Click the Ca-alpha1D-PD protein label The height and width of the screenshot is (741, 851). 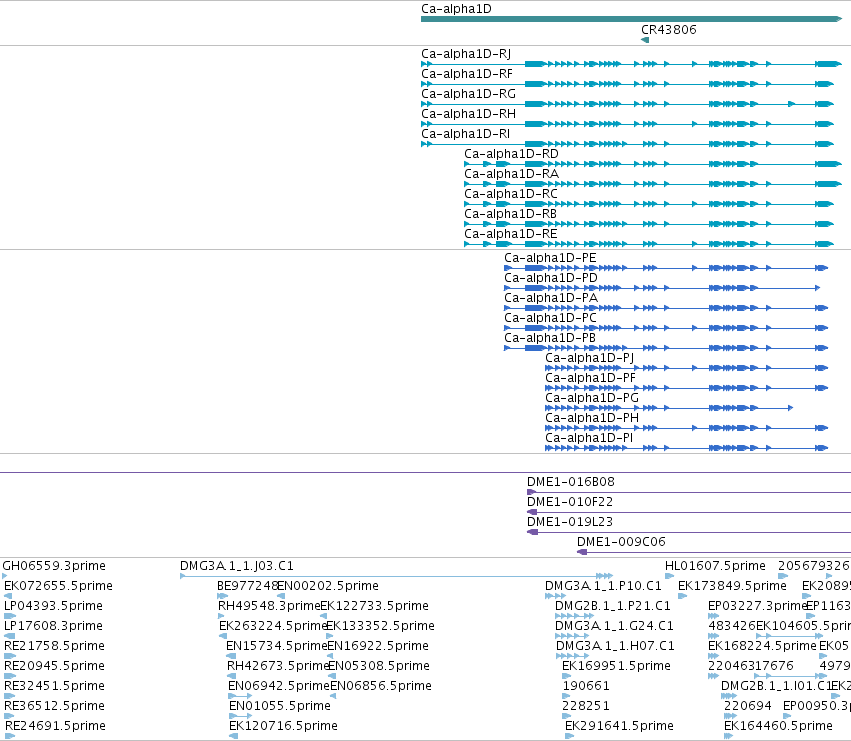551,278
